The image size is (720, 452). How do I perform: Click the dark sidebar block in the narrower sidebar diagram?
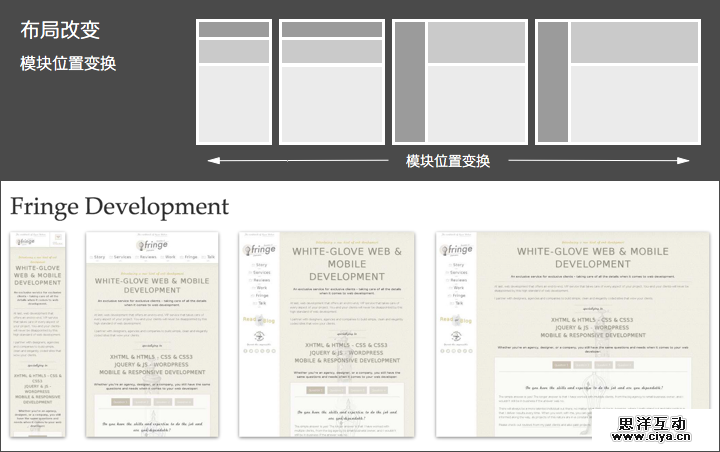coord(410,82)
